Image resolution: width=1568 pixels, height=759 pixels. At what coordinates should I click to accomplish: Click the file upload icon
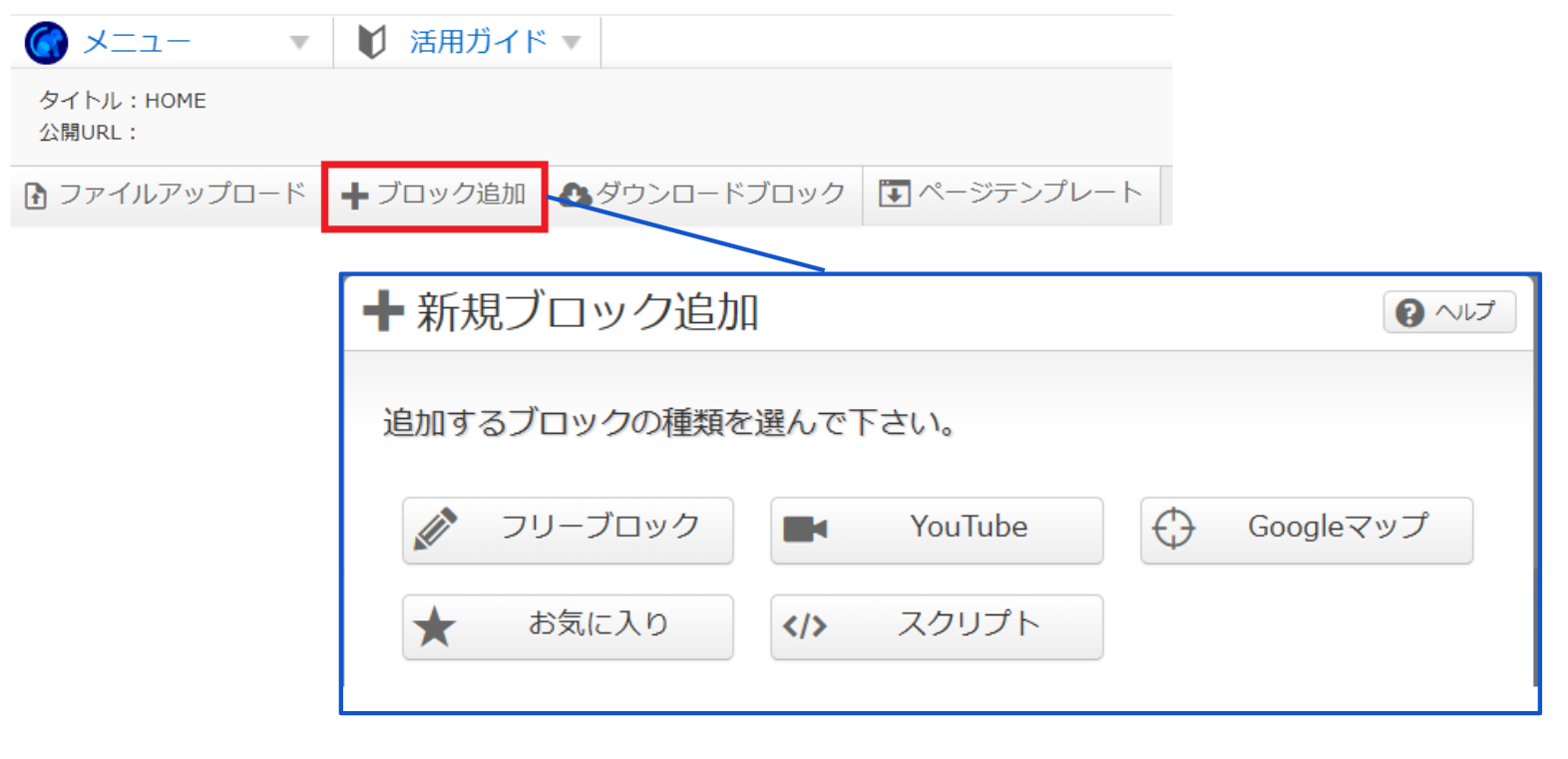(x=36, y=195)
